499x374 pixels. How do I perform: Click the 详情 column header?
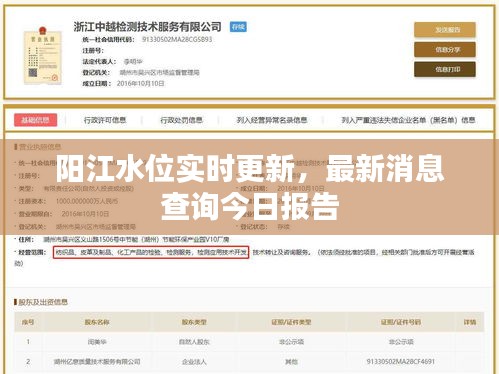click(x=470, y=322)
